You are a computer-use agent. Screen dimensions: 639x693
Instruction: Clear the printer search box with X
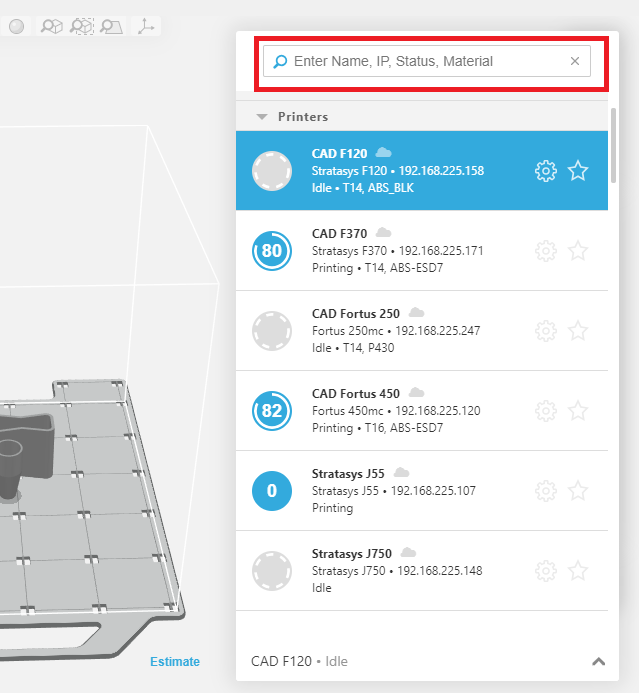coord(574,61)
